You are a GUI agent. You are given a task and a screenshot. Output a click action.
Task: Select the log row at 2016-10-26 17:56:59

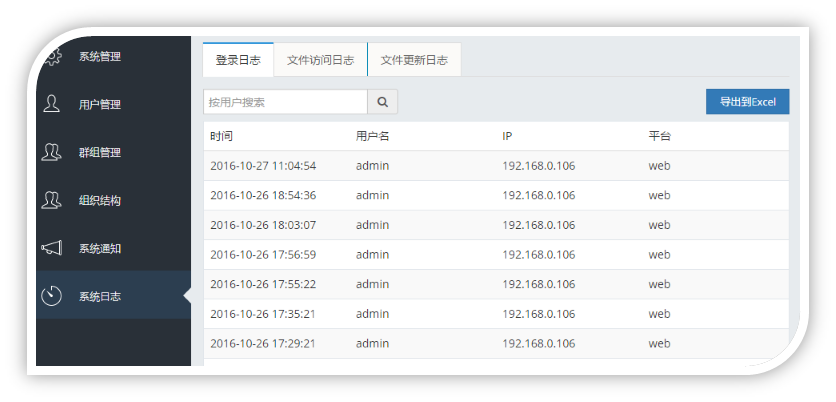[x=495, y=255]
